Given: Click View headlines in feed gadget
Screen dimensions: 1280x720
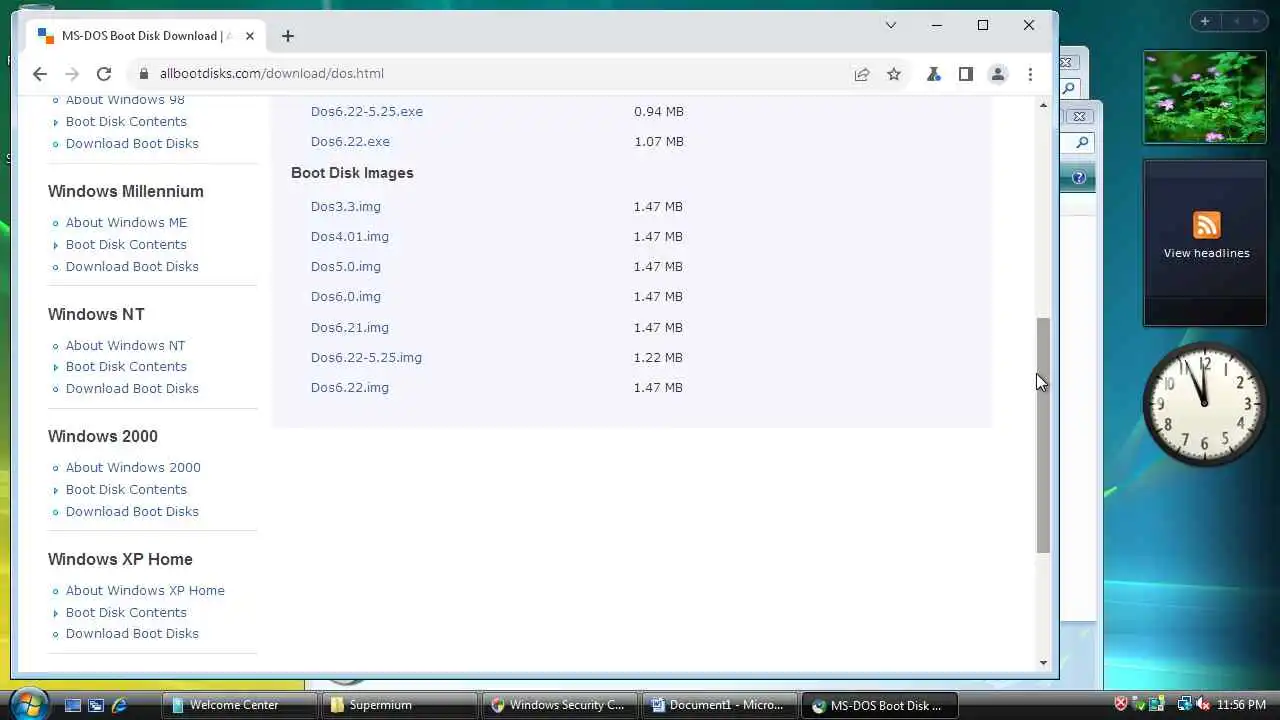Looking at the screenshot, I should (1206, 253).
